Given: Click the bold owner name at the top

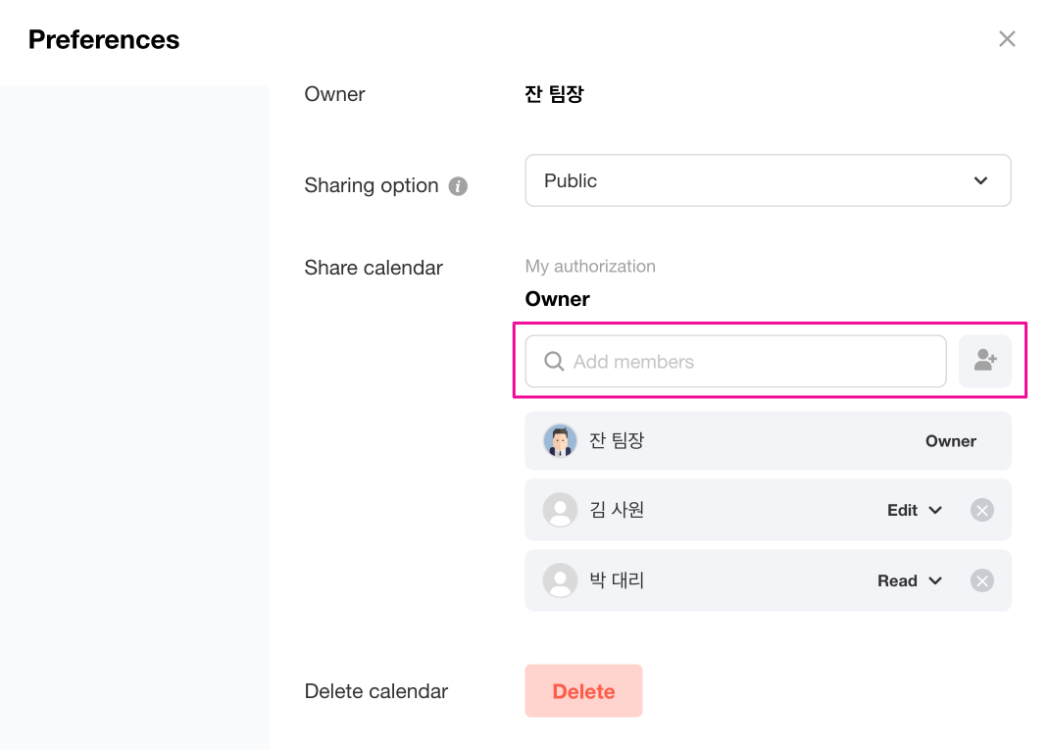Looking at the screenshot, I should (x=554, y=95).
